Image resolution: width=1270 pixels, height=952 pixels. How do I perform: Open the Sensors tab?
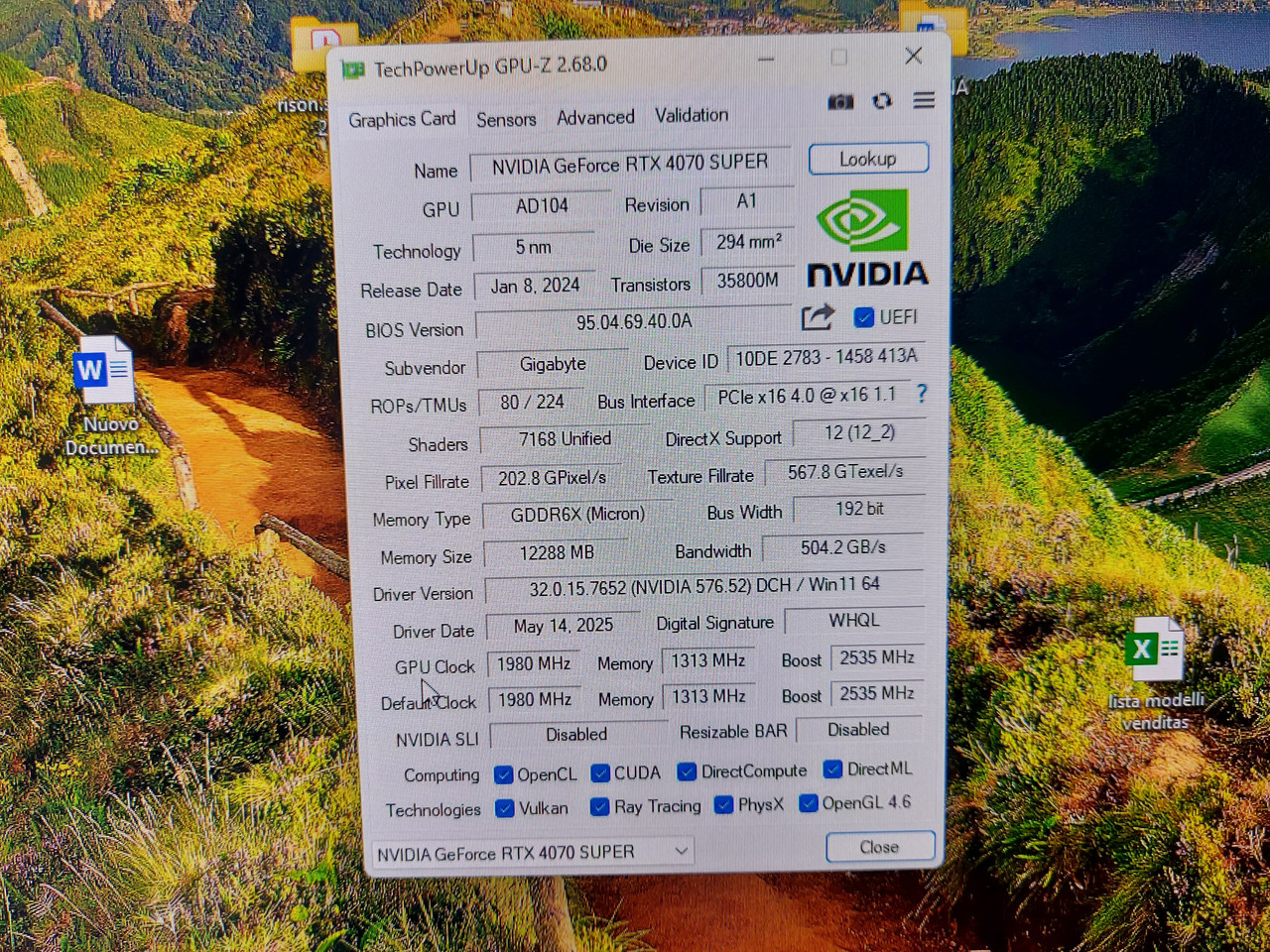tap(506, 119)
